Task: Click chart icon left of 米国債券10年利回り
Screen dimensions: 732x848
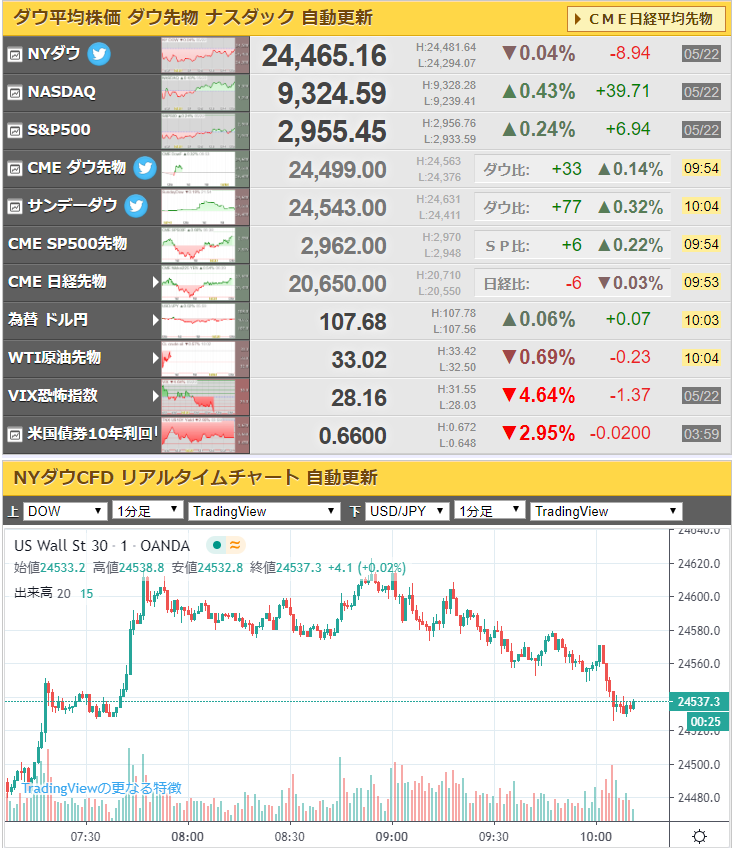Action: pos(15,434)
